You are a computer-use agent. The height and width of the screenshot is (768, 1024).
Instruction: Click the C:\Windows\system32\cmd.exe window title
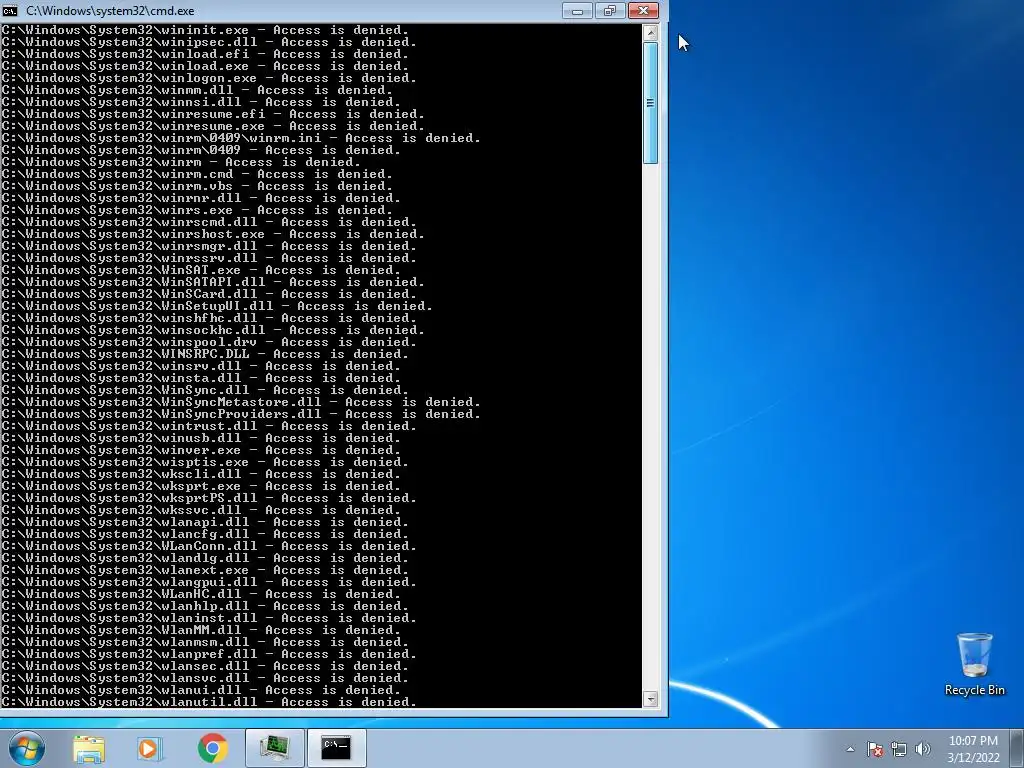(x=110, y=11)
